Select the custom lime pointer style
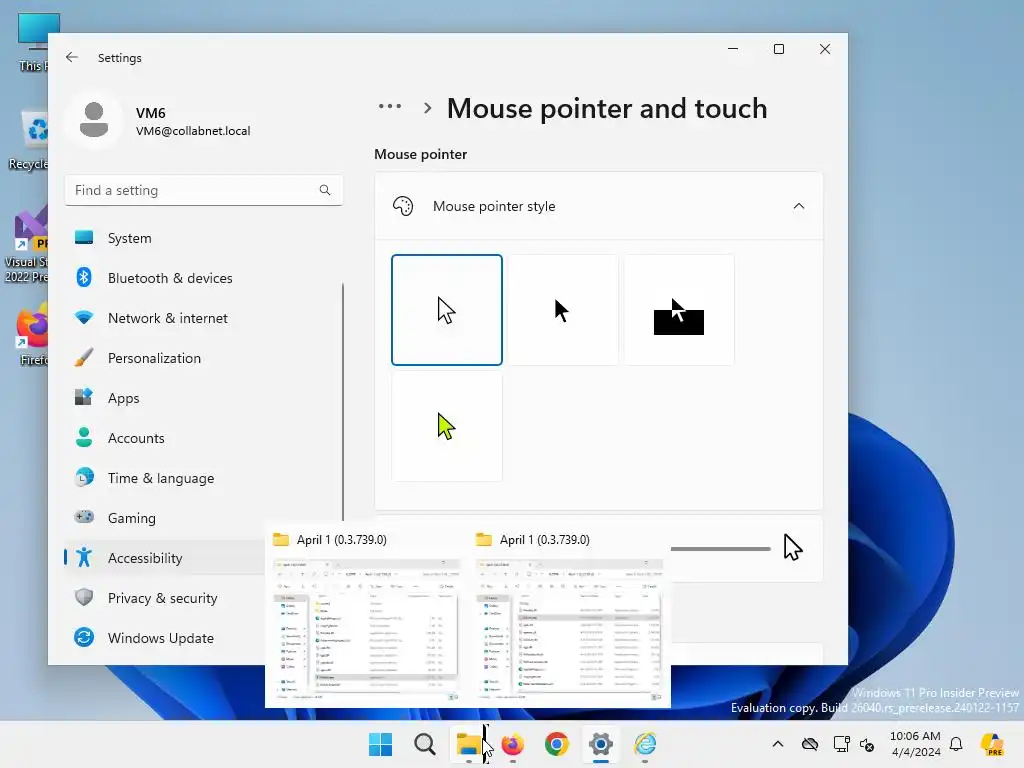 click(447, 426)
